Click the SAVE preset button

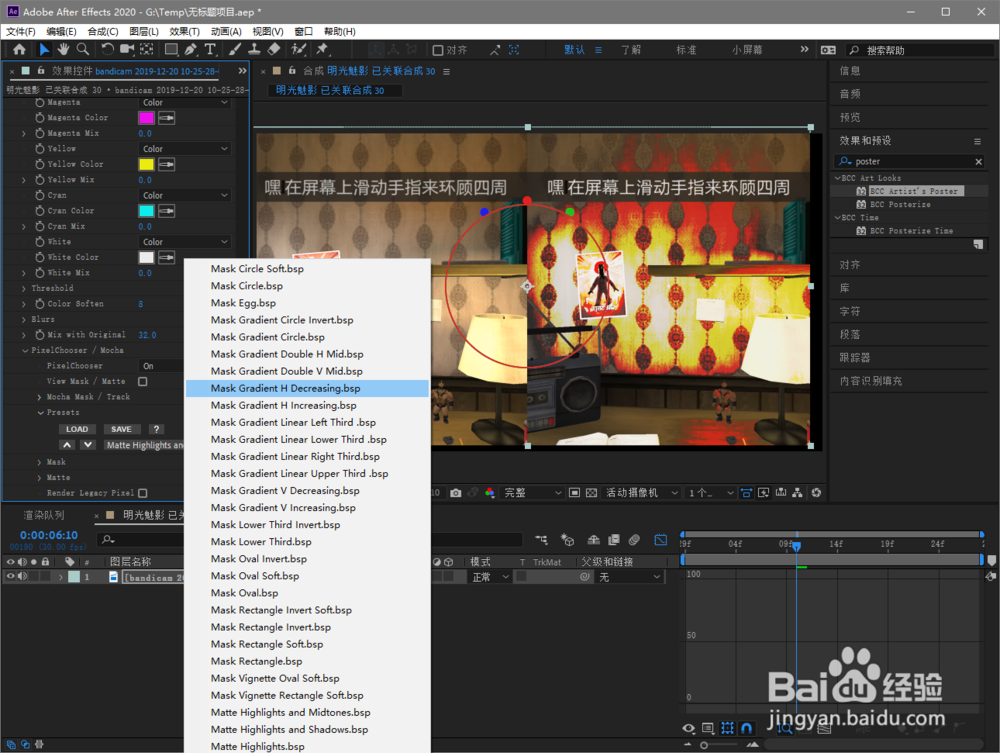pos(121,430)
